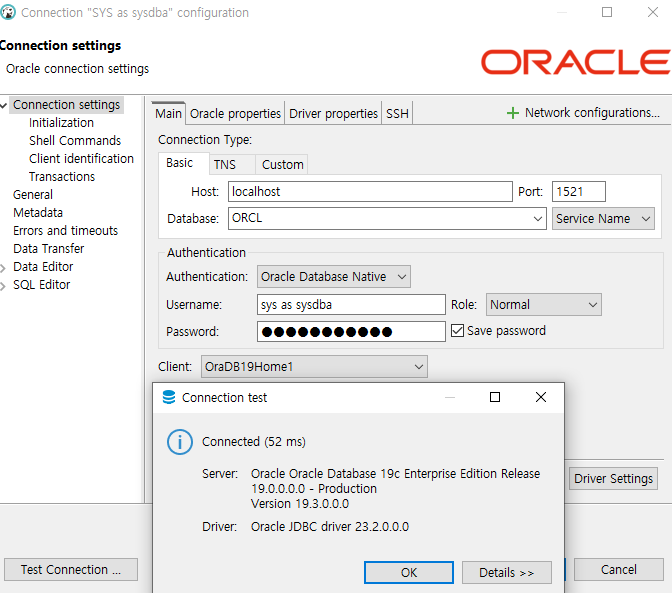Expand the SQL Editor tree node
Image resolution: width=672 pixels, height=593 pixels.
pos(3,286)
